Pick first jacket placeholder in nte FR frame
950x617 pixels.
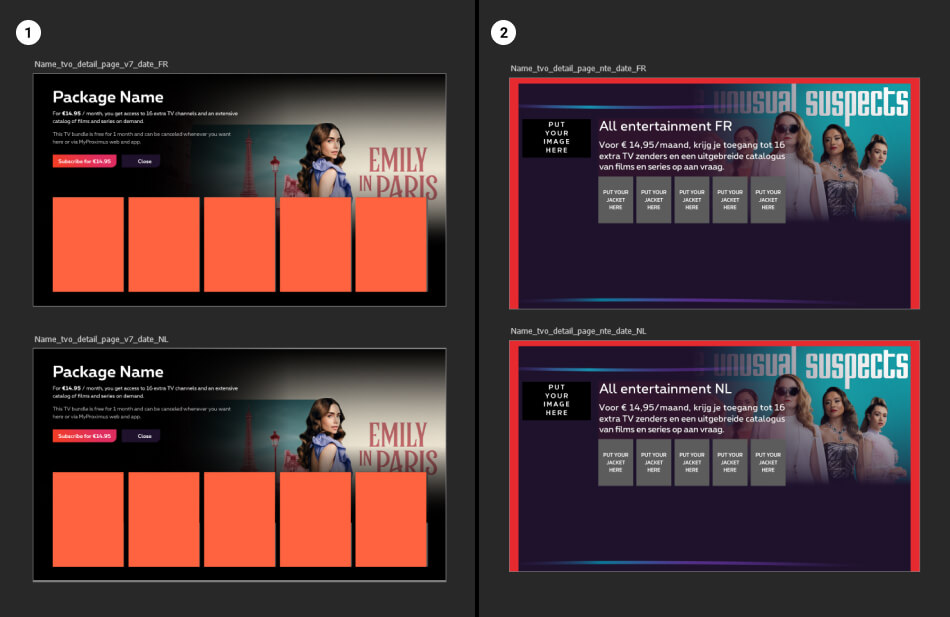[616, 200]
